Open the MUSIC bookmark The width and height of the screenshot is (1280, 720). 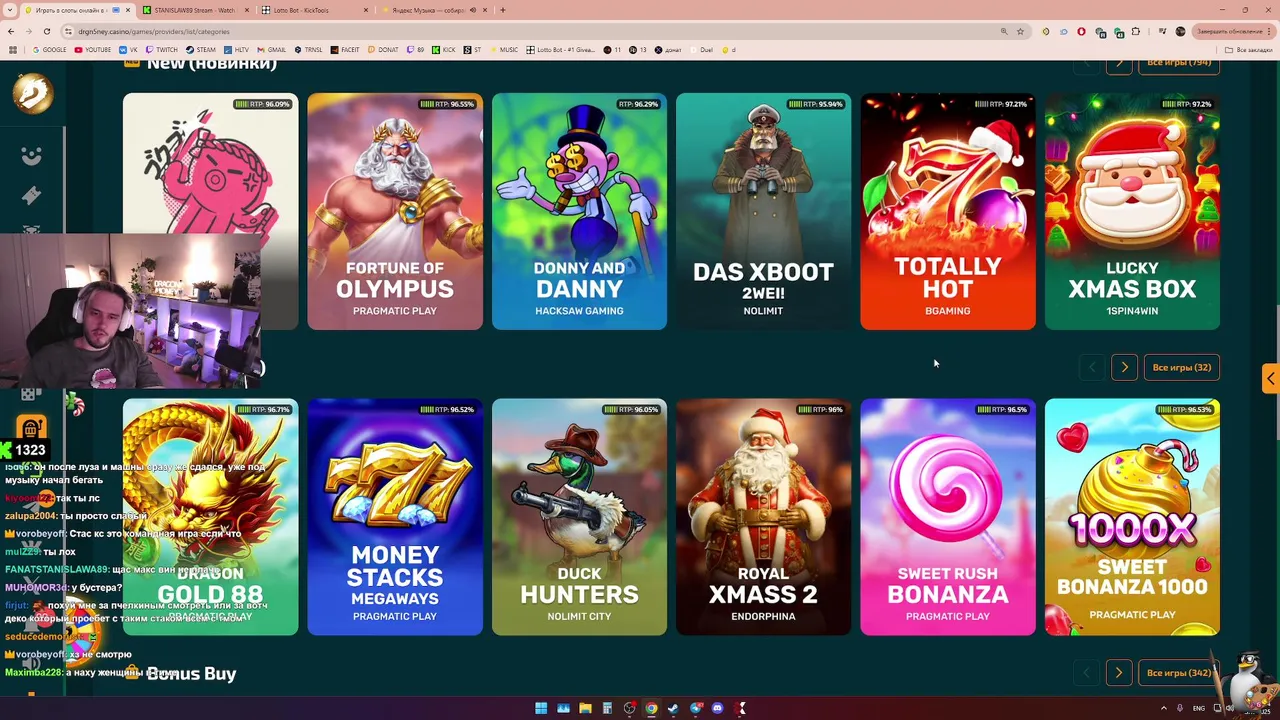pyautogui.click(x=504, y=50)
